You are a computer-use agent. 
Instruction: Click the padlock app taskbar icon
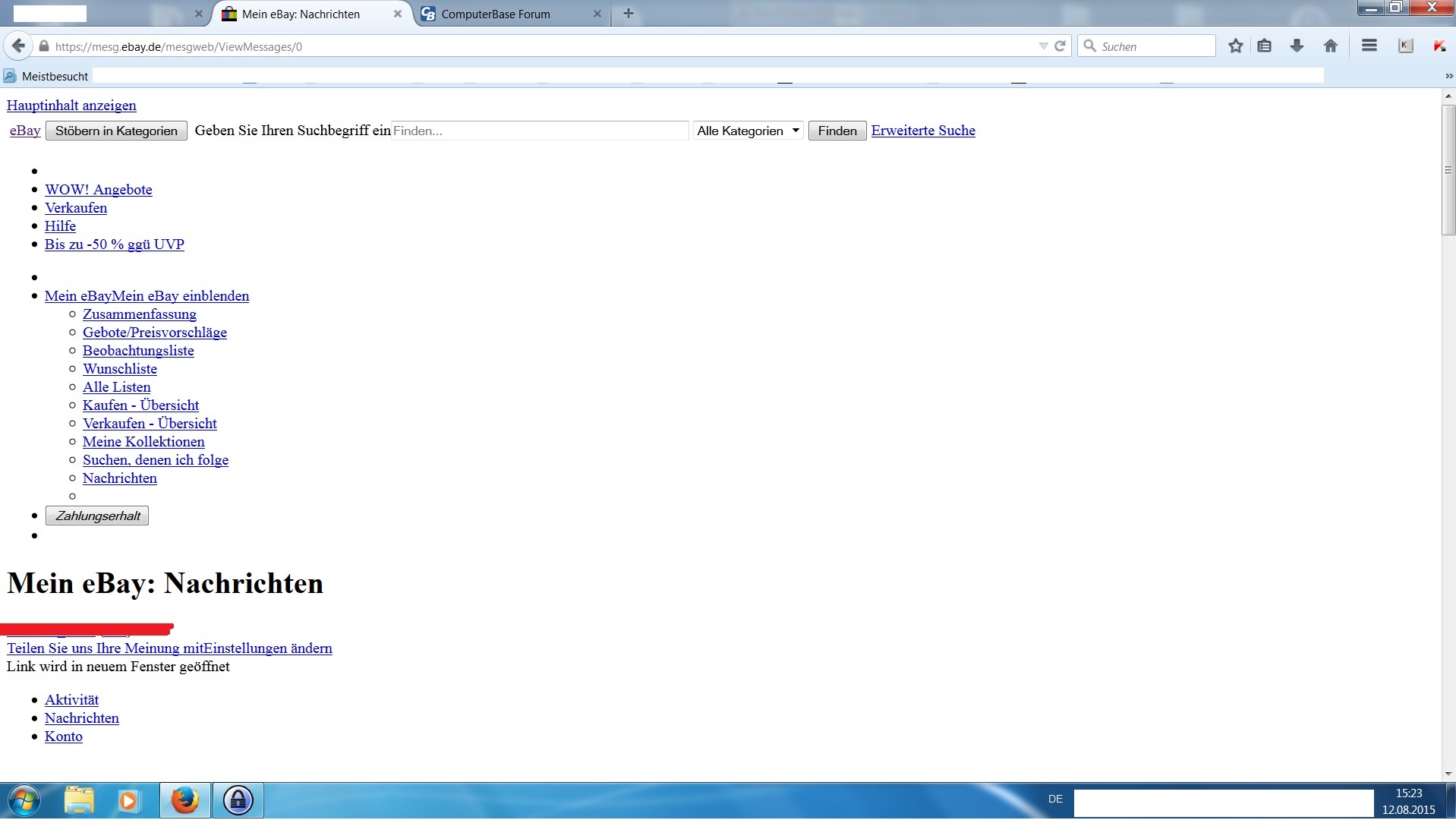pos(238,800)
